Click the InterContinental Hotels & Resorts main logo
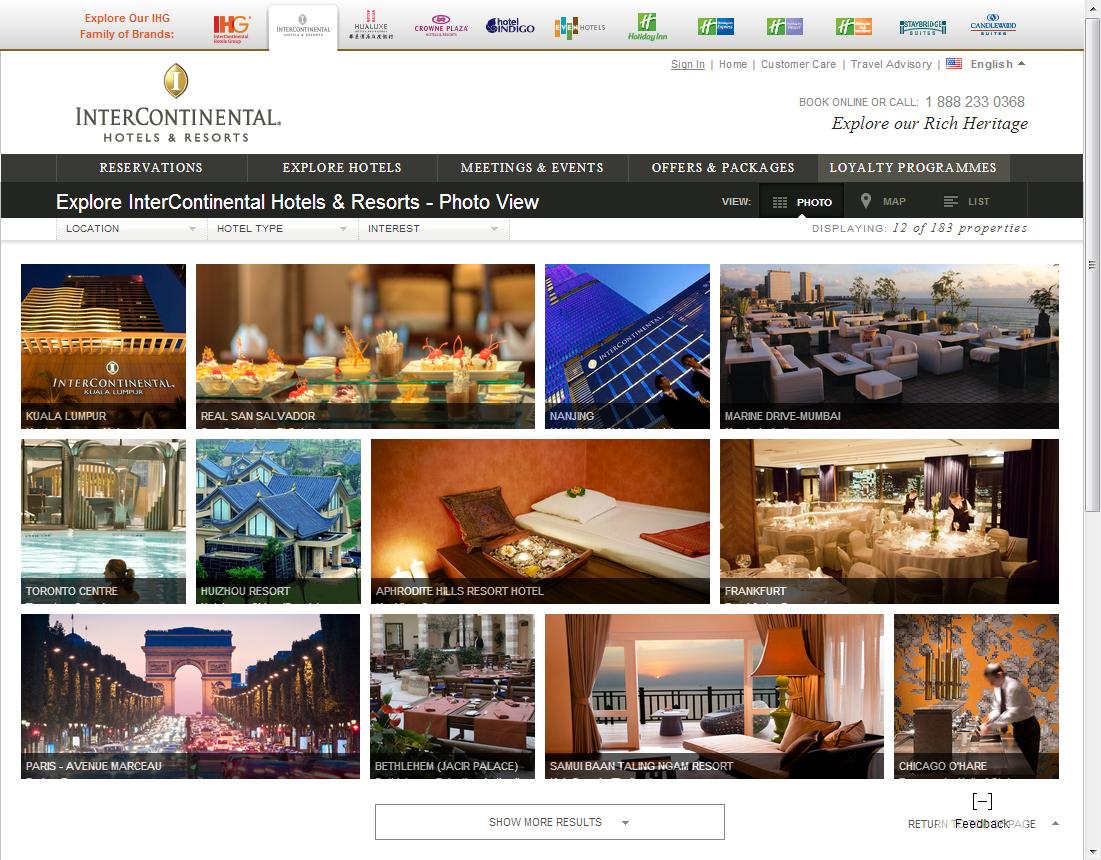 tap(178, 103)
